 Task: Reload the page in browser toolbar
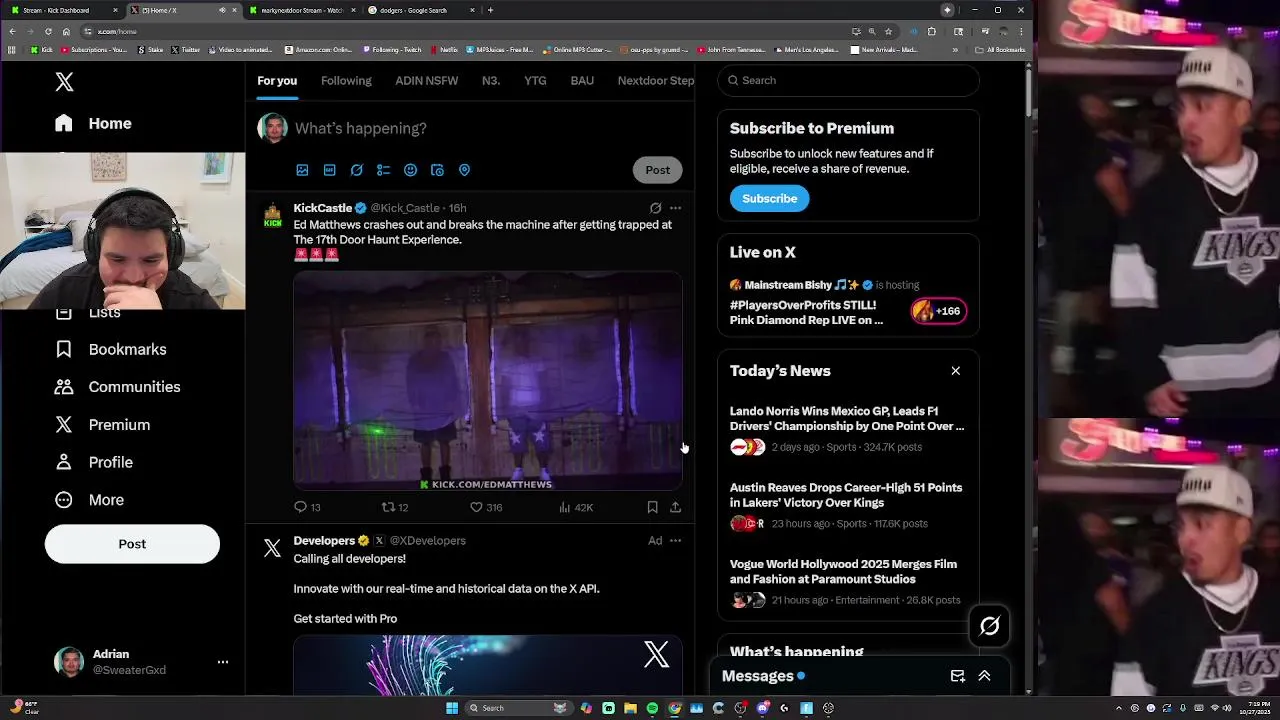click(x=48, y=31)
